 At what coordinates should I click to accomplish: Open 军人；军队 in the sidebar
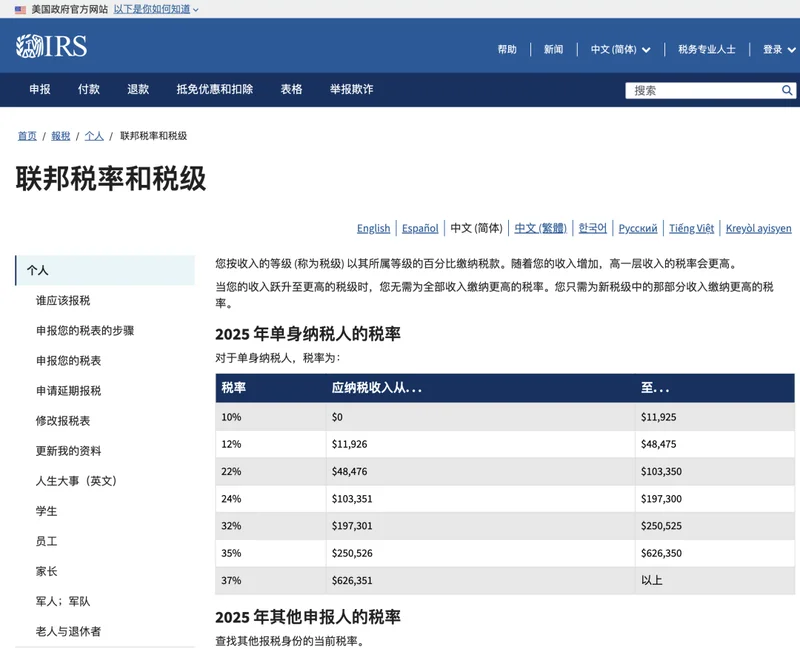point(63,602)
